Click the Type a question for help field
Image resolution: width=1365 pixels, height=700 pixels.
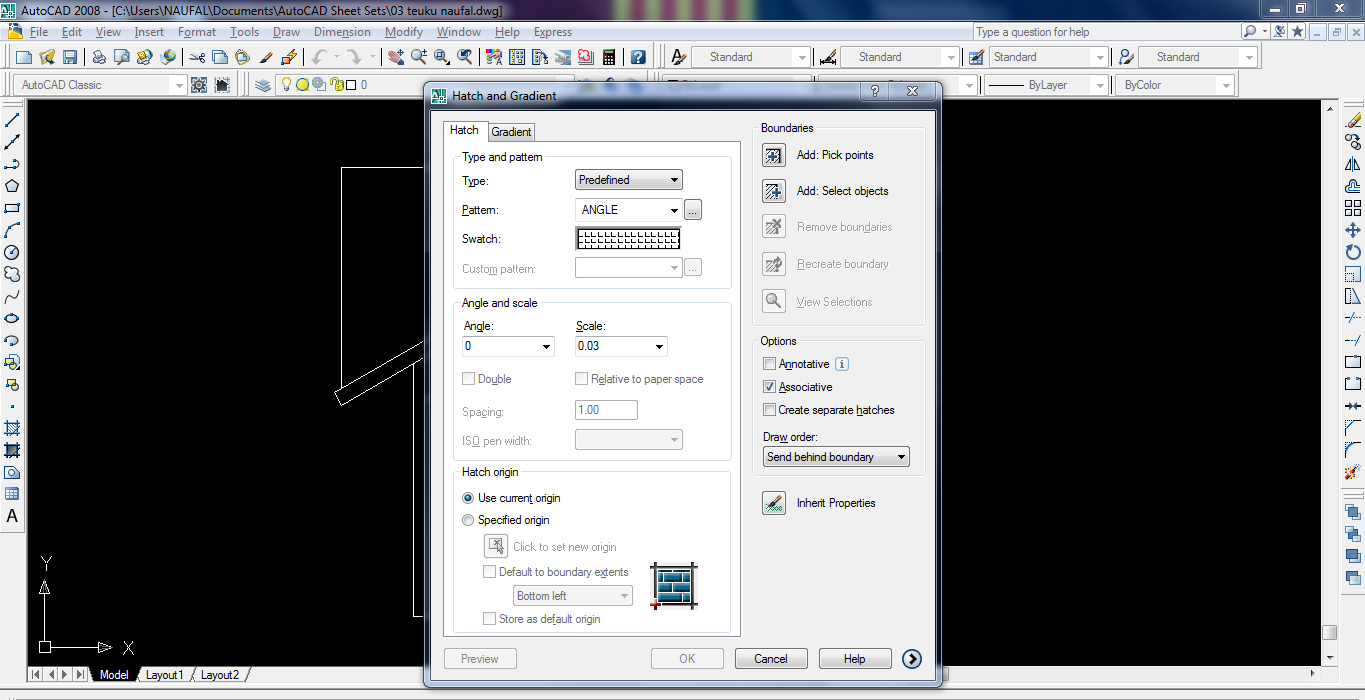coord(1106,32)
